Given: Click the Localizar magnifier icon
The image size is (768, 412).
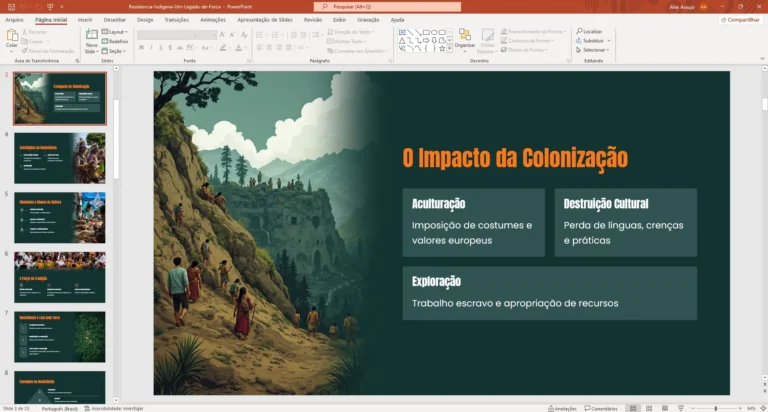Looking at the screenshot, I should point(579,31).
